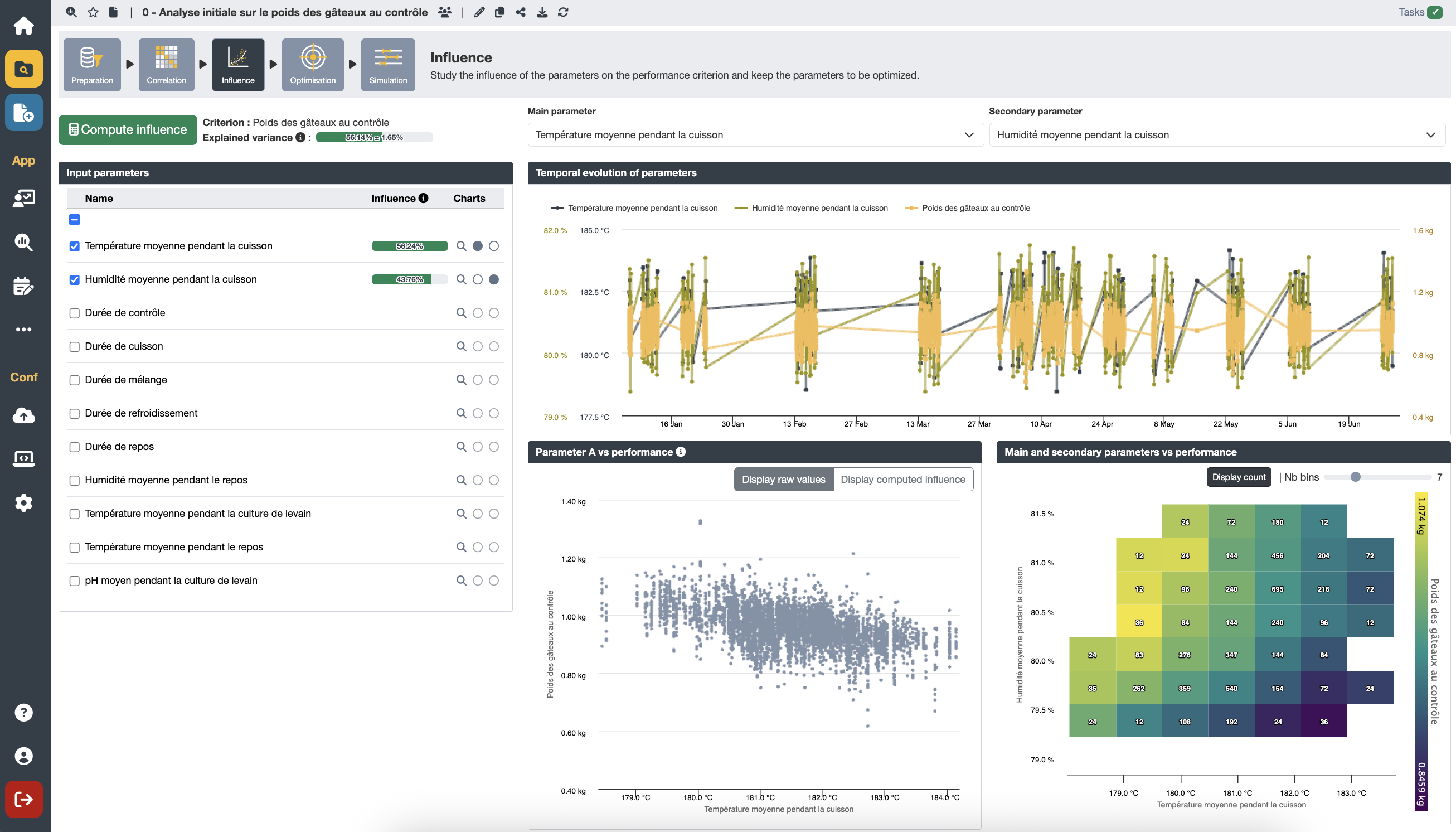Open the Main parameter dropdown
This screenshot has width=1456, height=832.
[755, 135]
